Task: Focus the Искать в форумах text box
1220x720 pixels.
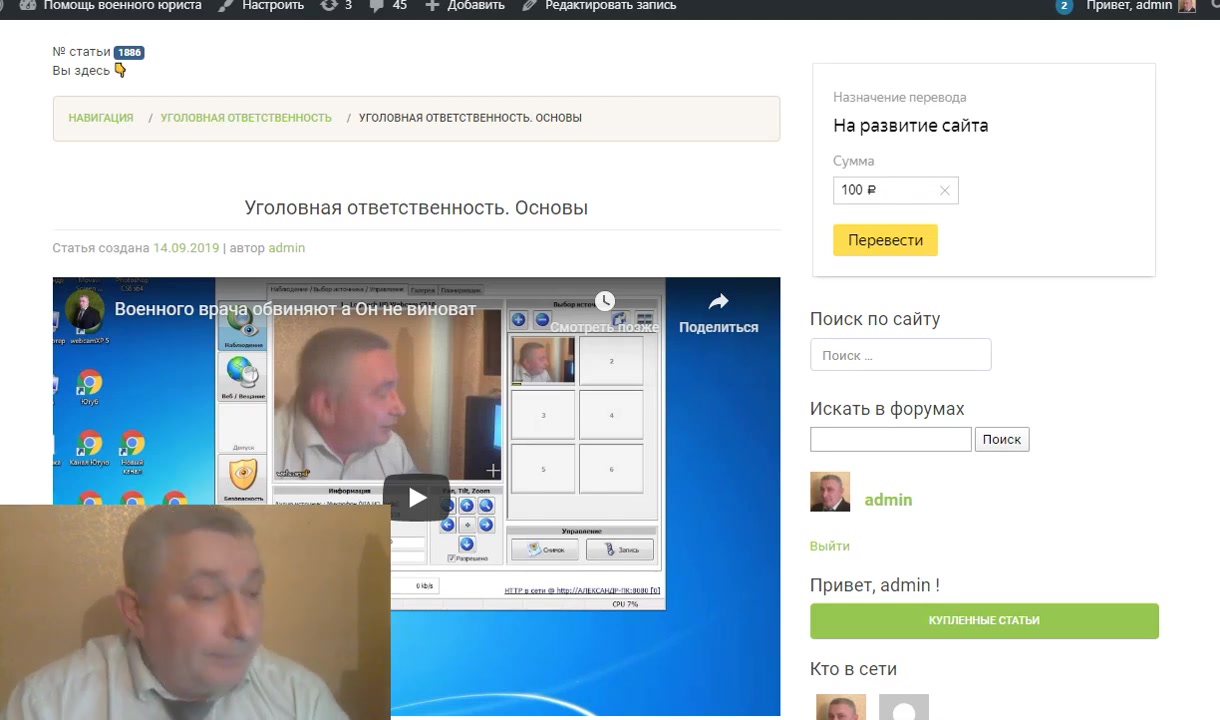Action: (890, 439)
